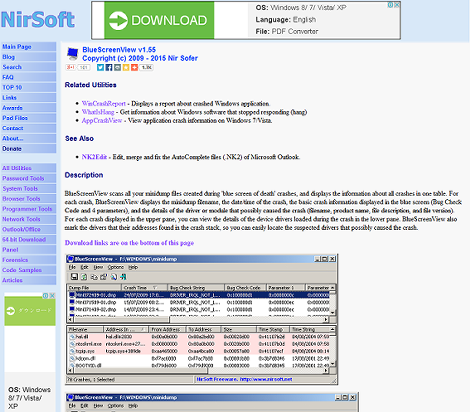Click the gray print share icon
470x412 pixels.
point(117,68)
